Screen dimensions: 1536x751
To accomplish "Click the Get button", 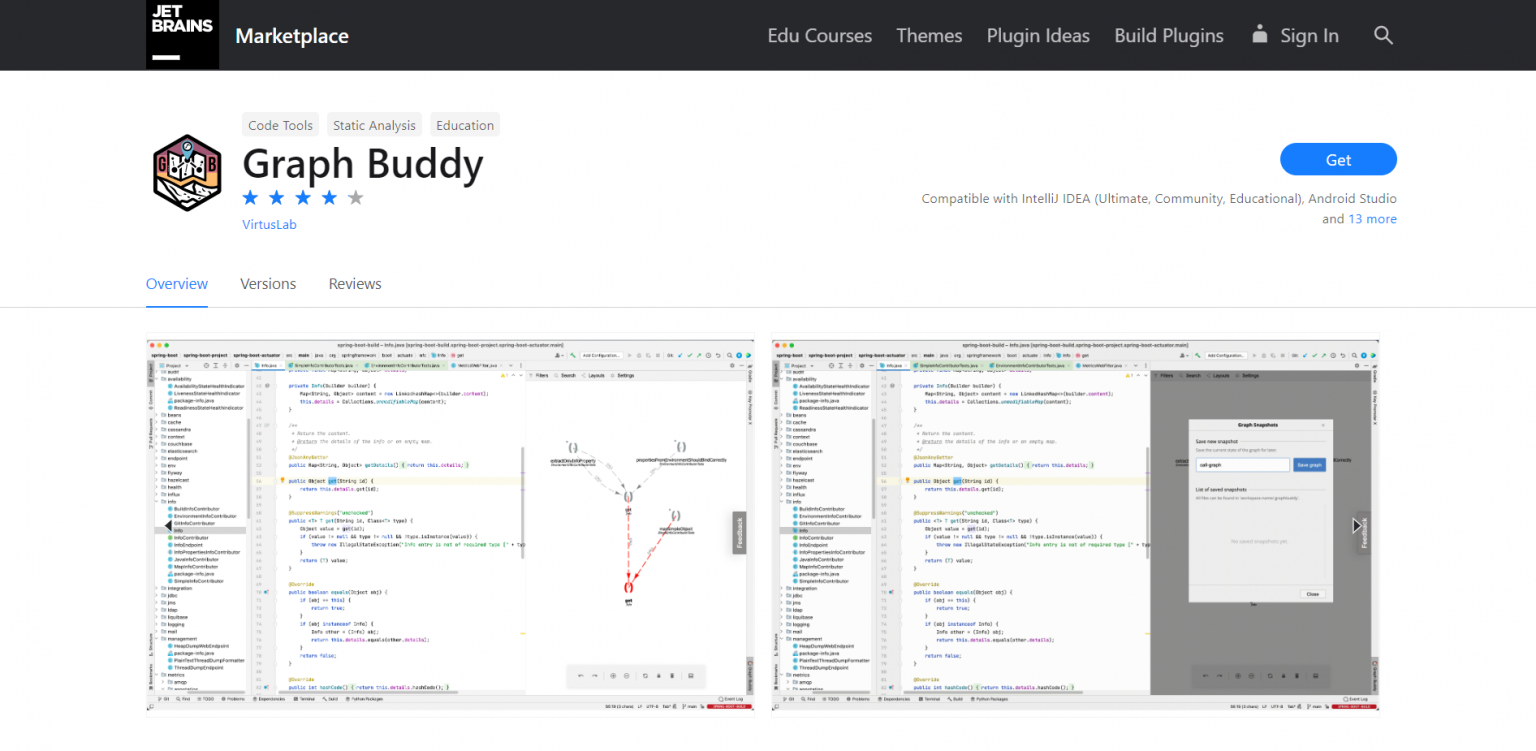I will click(1338, 159).
